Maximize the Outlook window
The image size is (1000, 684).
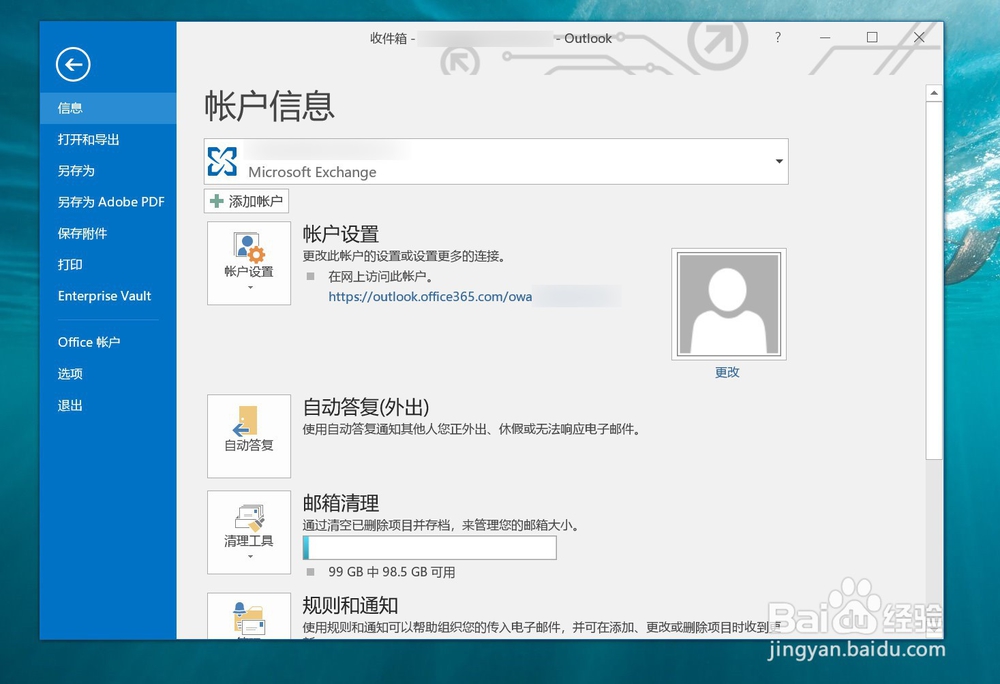[872, 38]
